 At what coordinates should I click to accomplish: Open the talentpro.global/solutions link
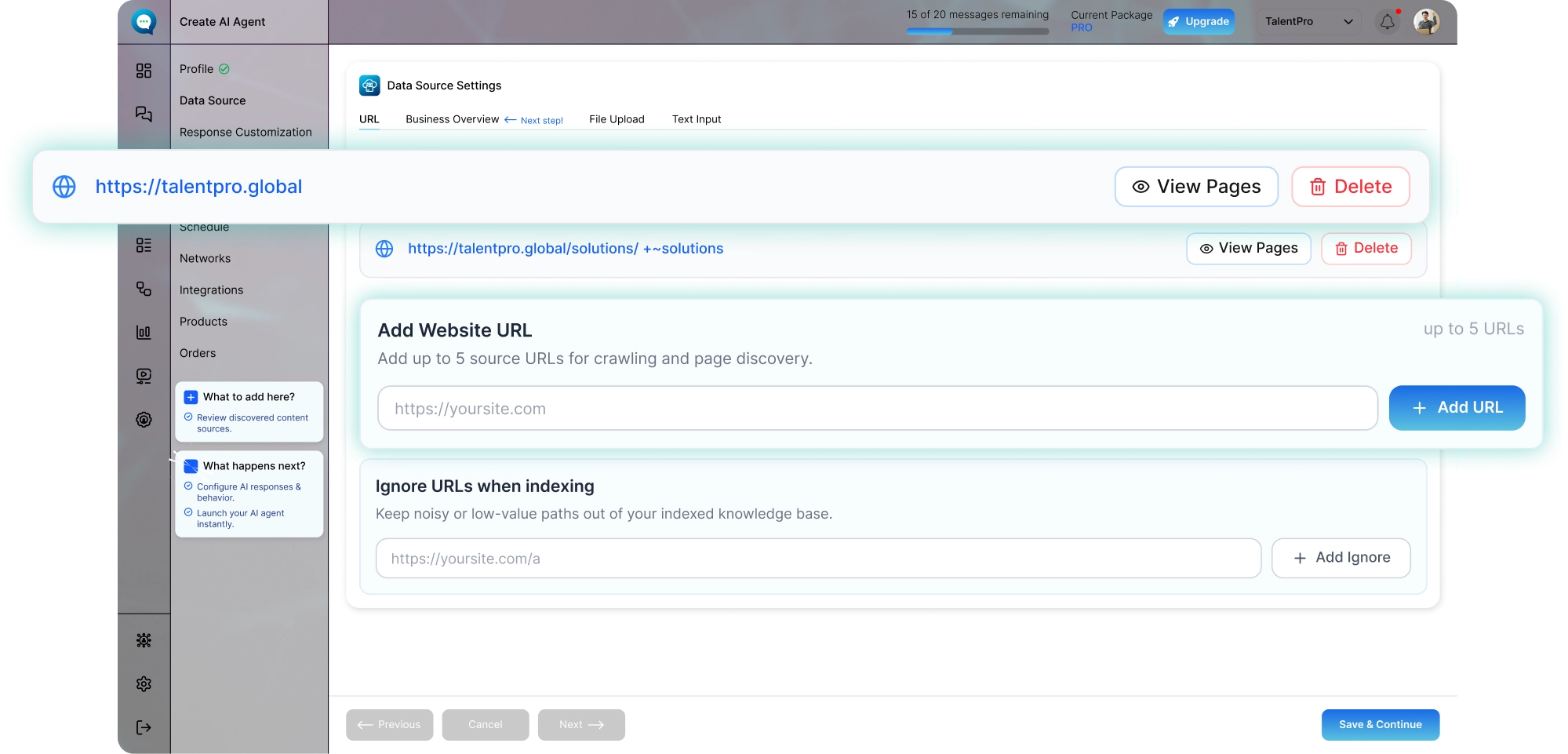coord(566,249)
